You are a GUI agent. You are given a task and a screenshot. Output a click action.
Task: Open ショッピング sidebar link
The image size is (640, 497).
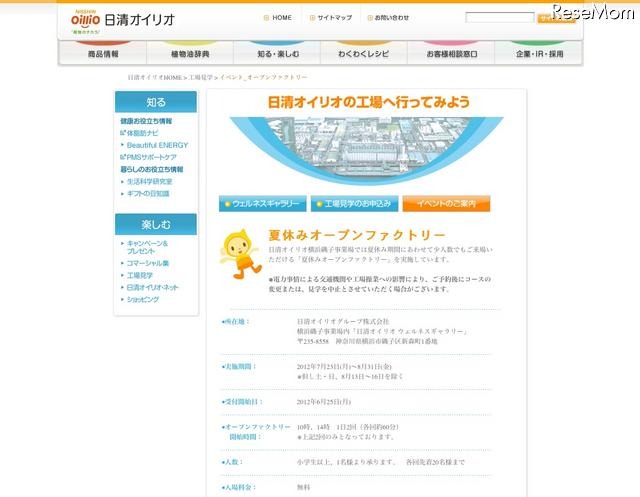tap(142, 300)
